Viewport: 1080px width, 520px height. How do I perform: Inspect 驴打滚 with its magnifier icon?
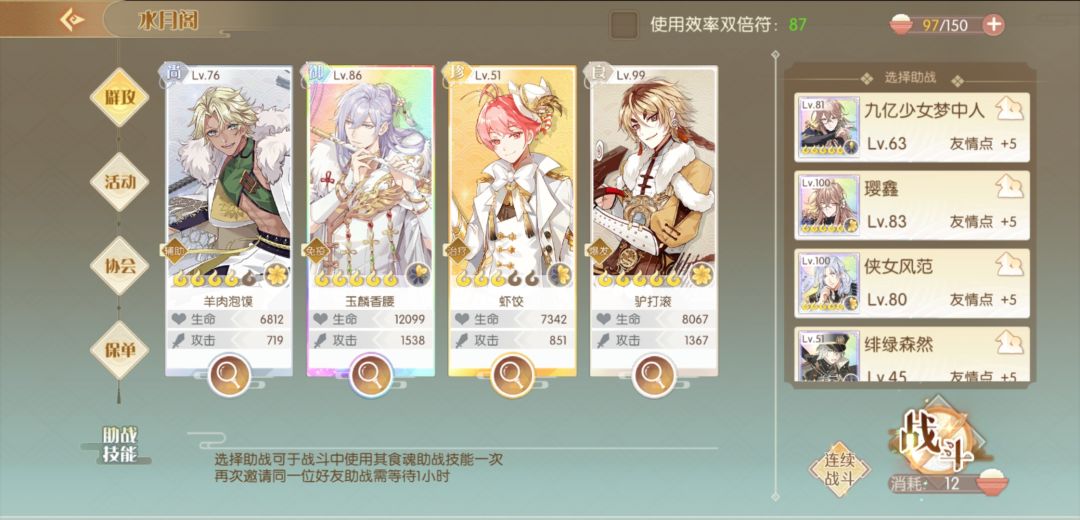tap(653, 375)
